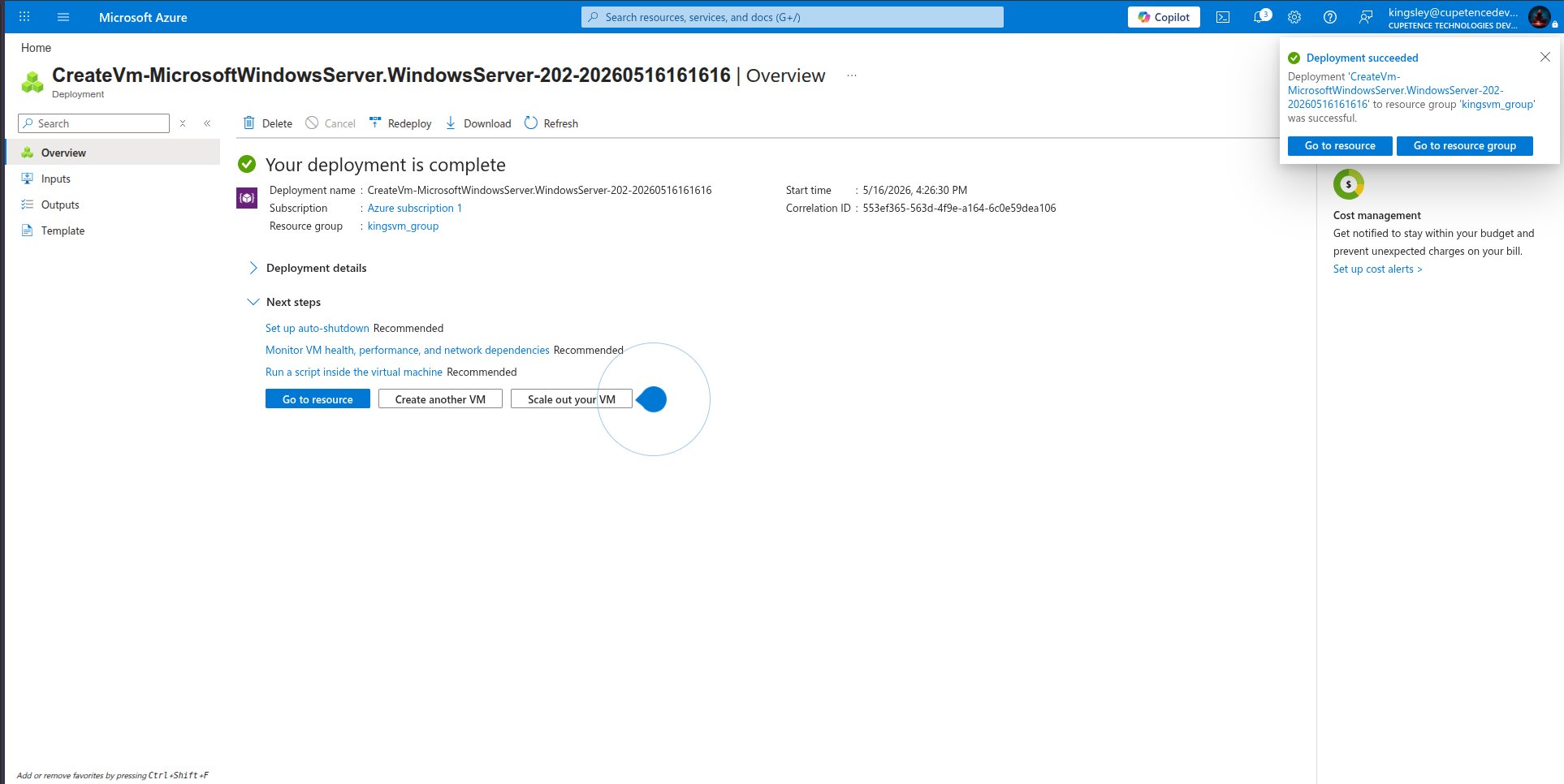Open the ellipsis more options next to title

[x=852, y=75]
